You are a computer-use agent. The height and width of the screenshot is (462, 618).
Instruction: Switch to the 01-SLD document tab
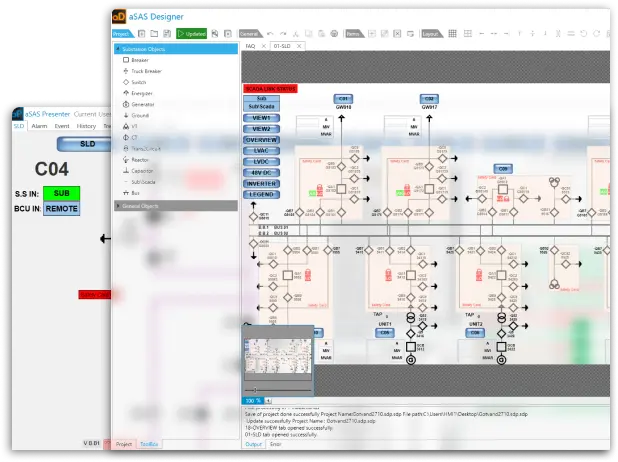(x=282, y=46)
